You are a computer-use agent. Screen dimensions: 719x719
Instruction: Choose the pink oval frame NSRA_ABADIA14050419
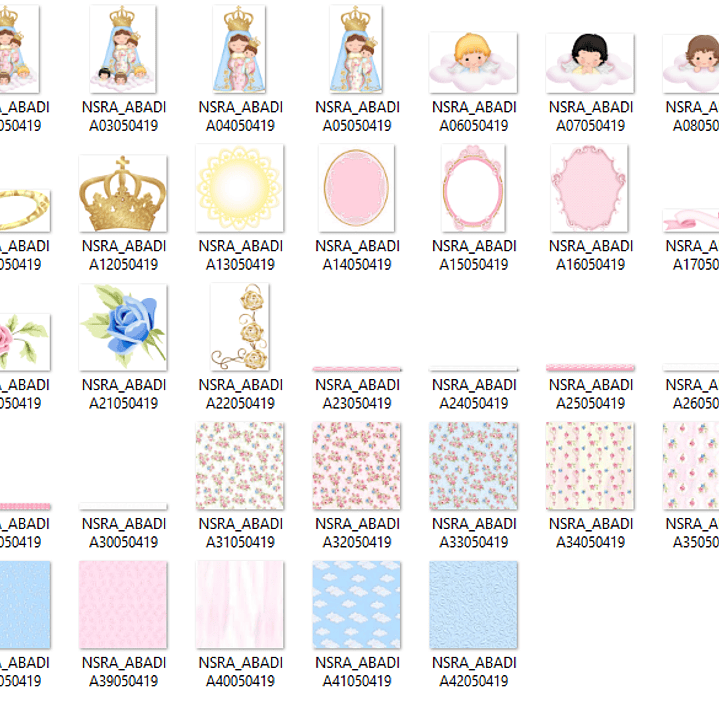click(x=356, y=188)
